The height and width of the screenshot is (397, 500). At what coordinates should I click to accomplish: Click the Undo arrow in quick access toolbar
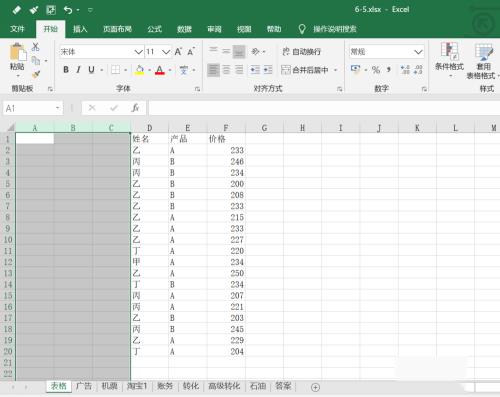[68, 10]
